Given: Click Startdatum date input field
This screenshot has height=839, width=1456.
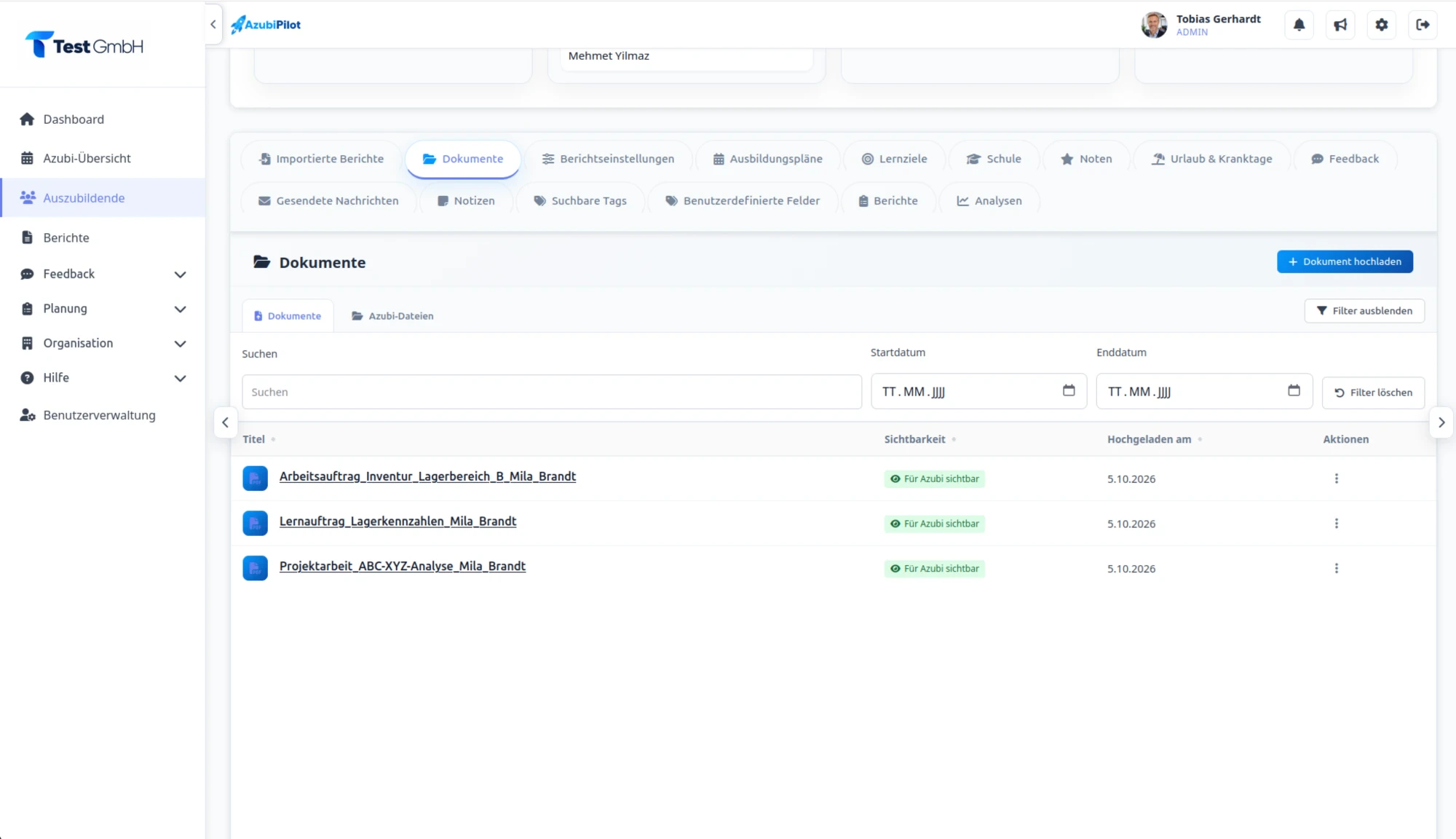Looking at the screenshot, I should pos(978,392).
